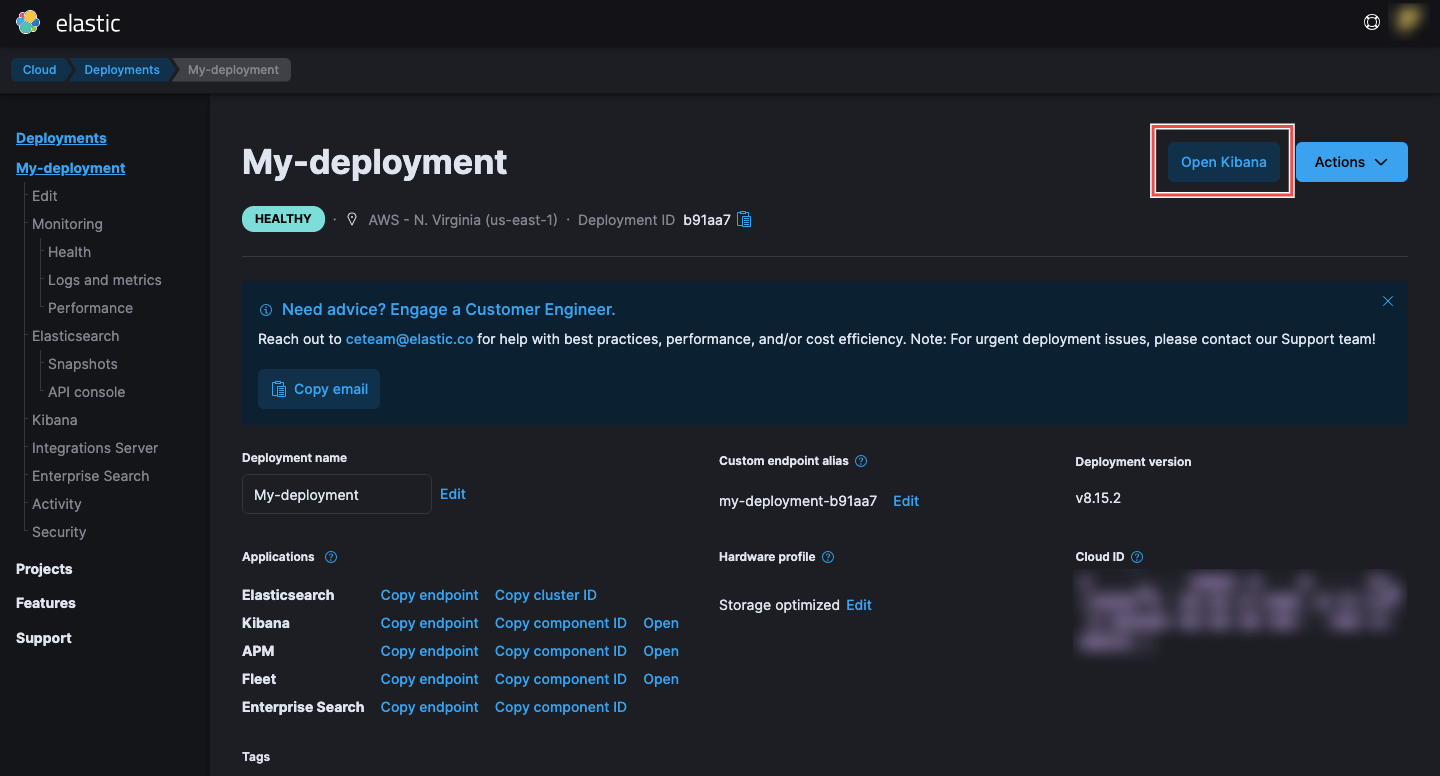Copy the Elasticsearch endpoint
Image resolution: width=1440 pixels, height=776 pixels.
click(x=429, y=594)
